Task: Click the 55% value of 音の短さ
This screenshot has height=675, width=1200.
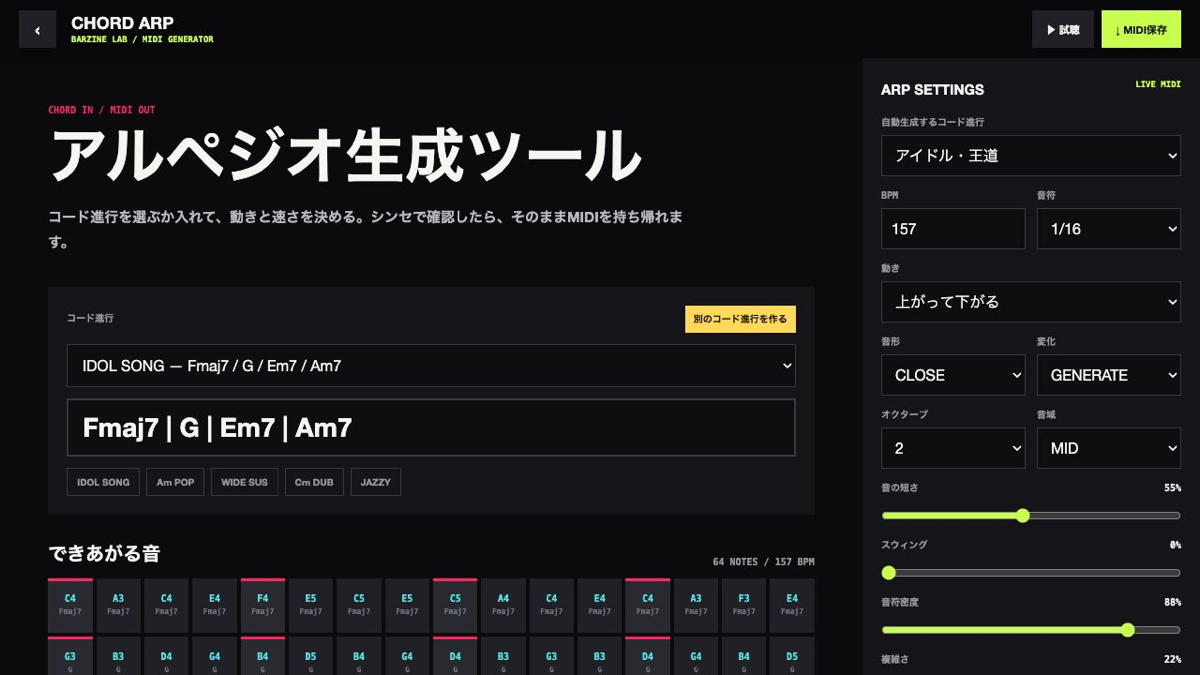Action: 1172,488
